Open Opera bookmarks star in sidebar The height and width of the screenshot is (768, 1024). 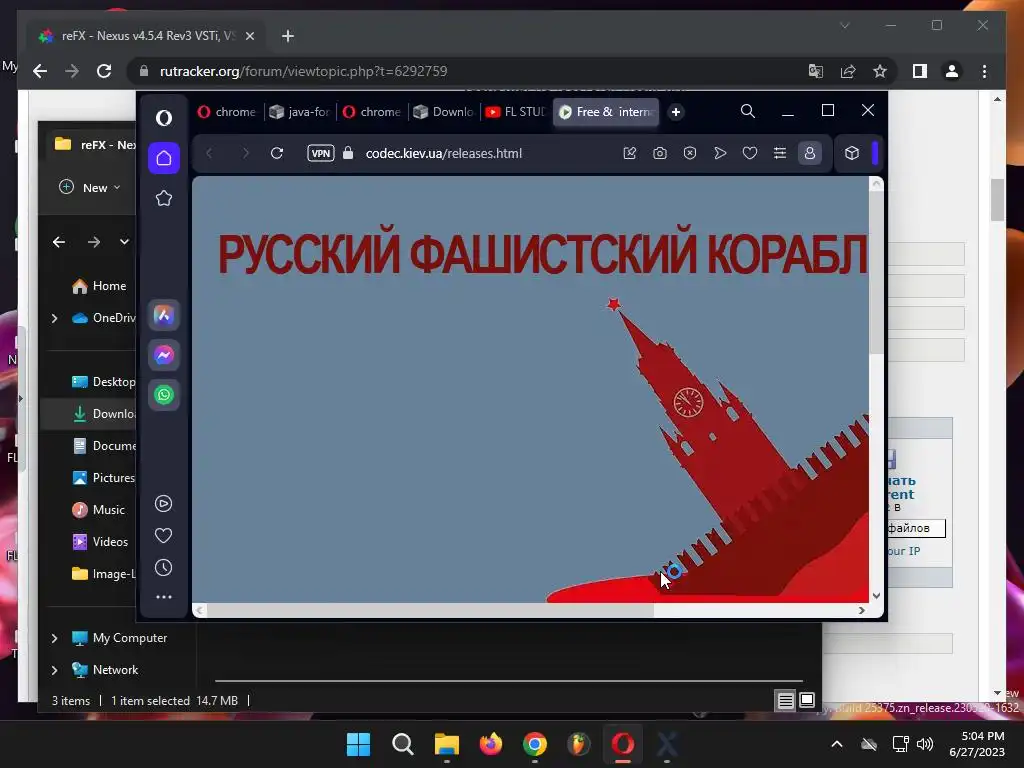[164, 198]
